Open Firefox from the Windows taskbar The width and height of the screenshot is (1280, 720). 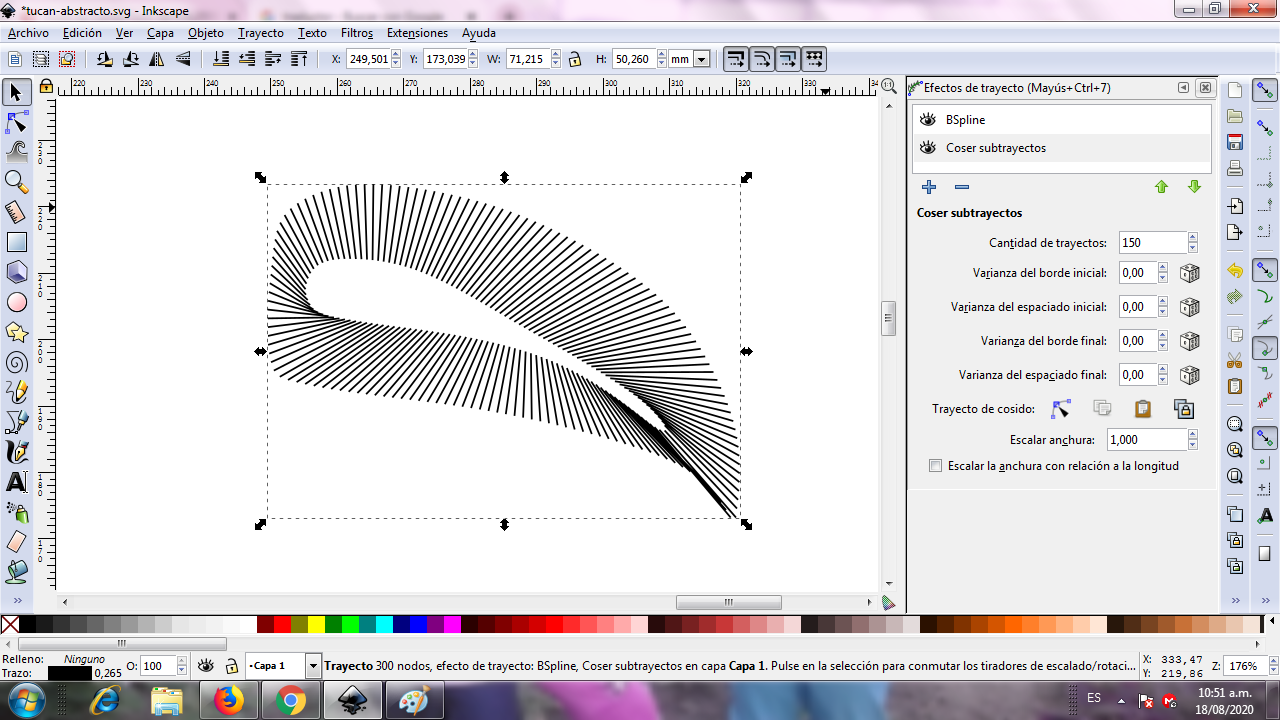pyautogui.click(x=228, y=701)
